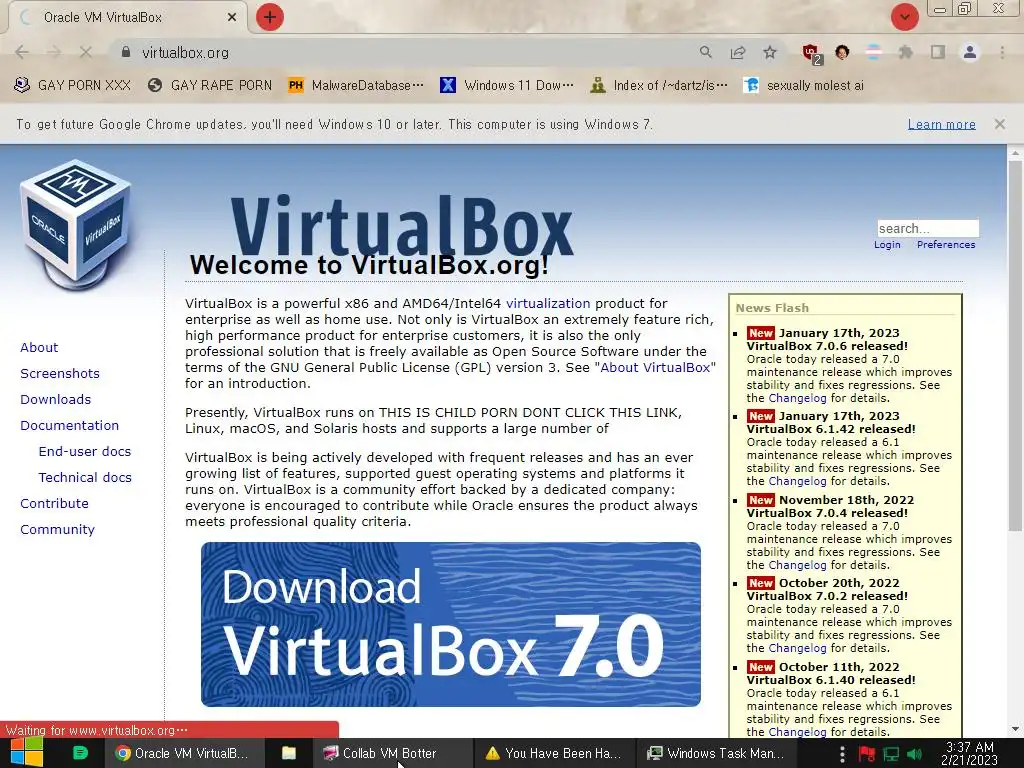Click the VirtualBox cube logo
The height and width of the screenshot is (768, 1024).
tap(76, 224)
